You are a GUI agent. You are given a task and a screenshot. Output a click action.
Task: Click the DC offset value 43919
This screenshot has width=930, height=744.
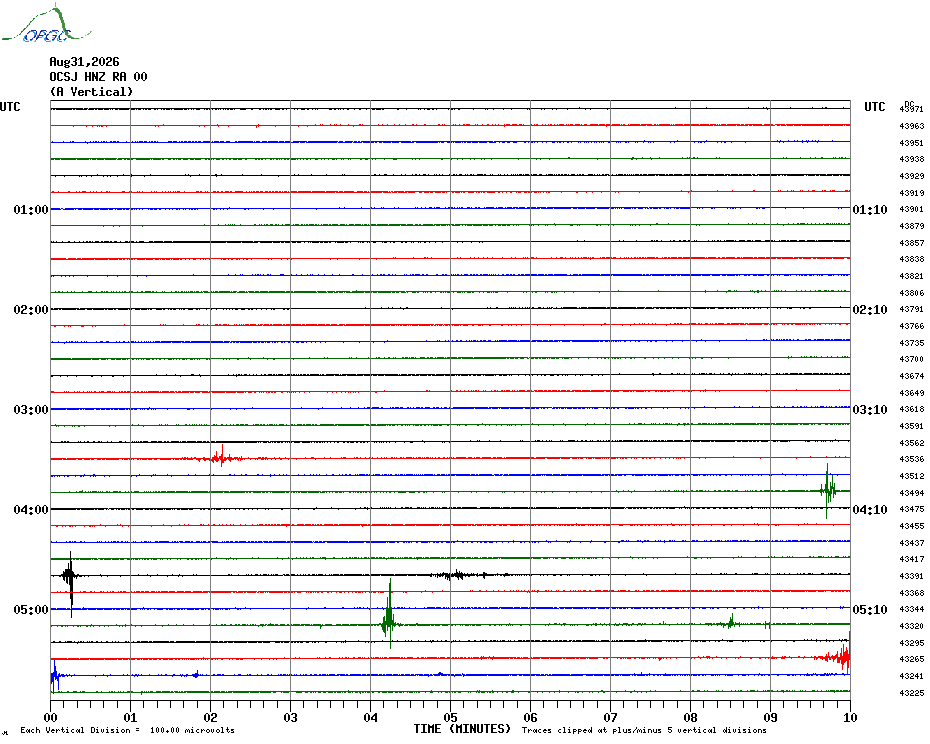pyautogui.click(x=912, y=193)
